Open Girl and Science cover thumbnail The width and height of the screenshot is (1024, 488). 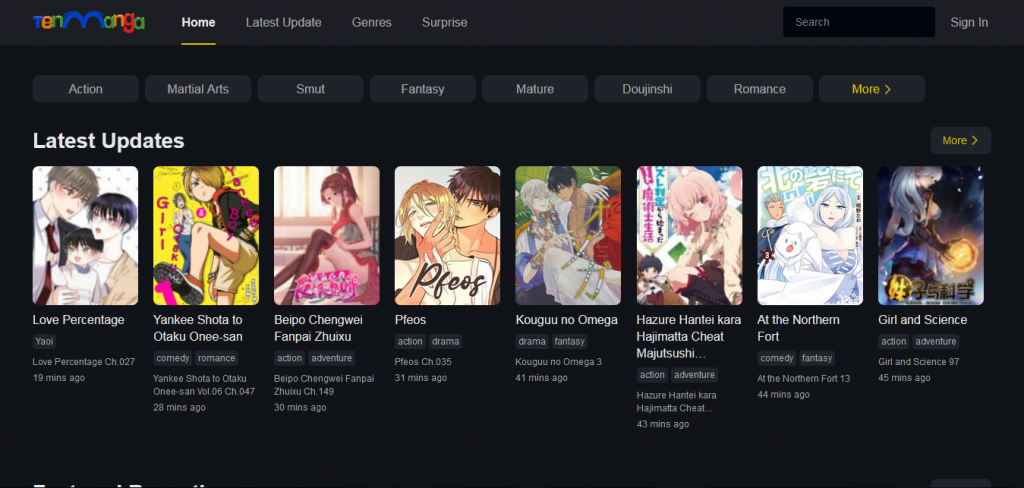931,235
